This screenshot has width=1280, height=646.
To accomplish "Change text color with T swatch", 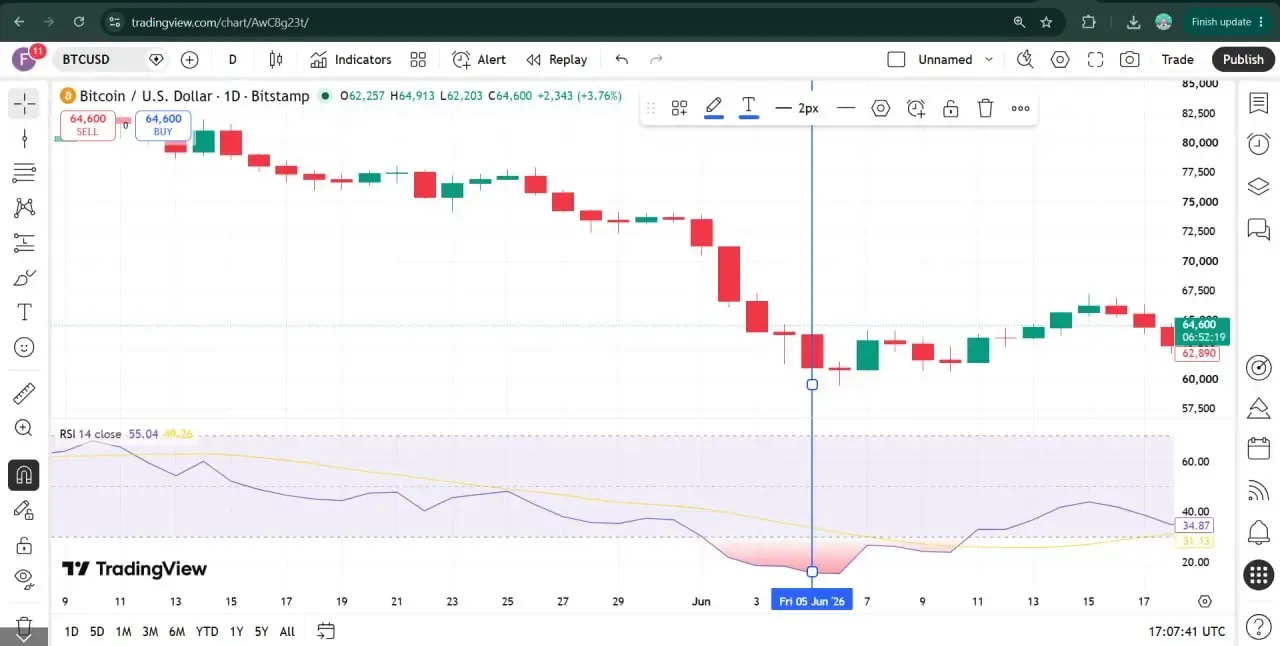I will [x=748, y=108].
